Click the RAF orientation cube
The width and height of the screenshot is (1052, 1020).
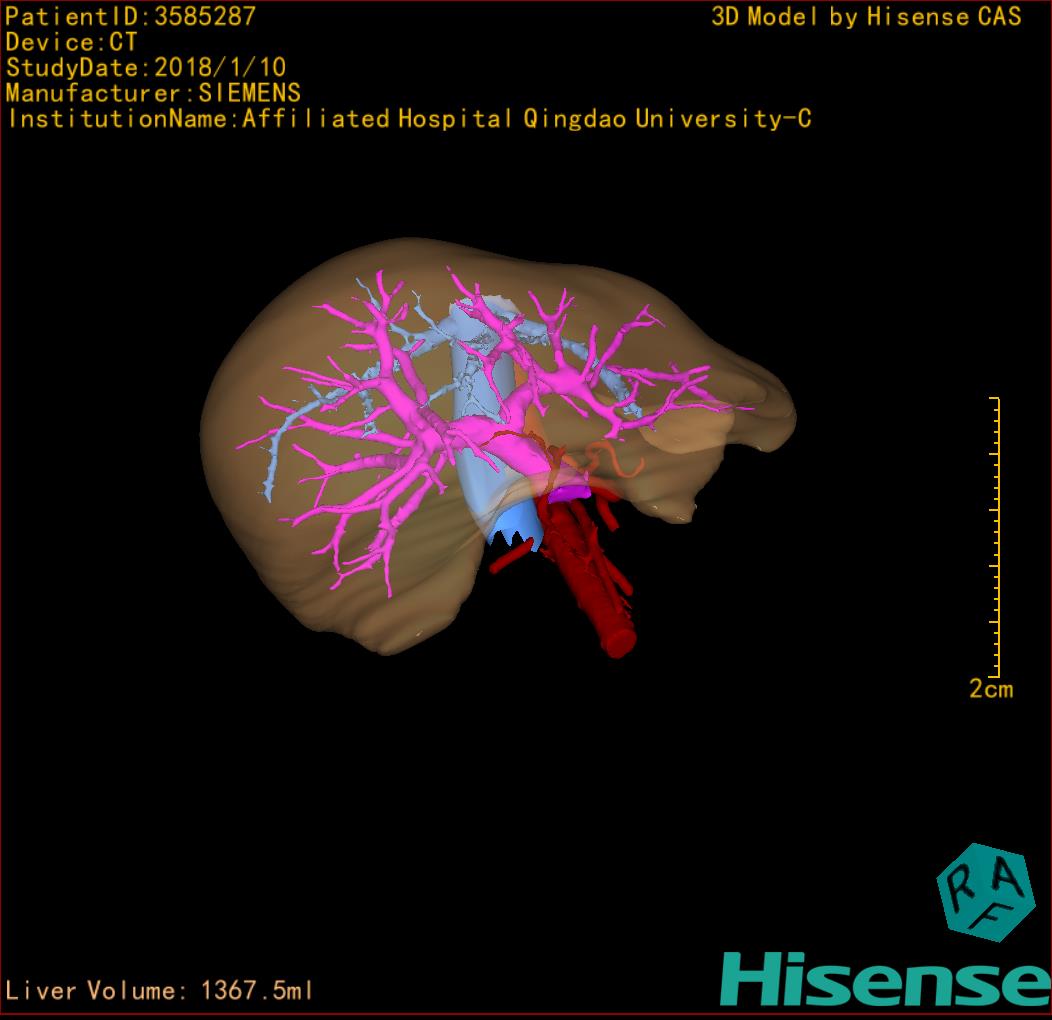point(986,892)
